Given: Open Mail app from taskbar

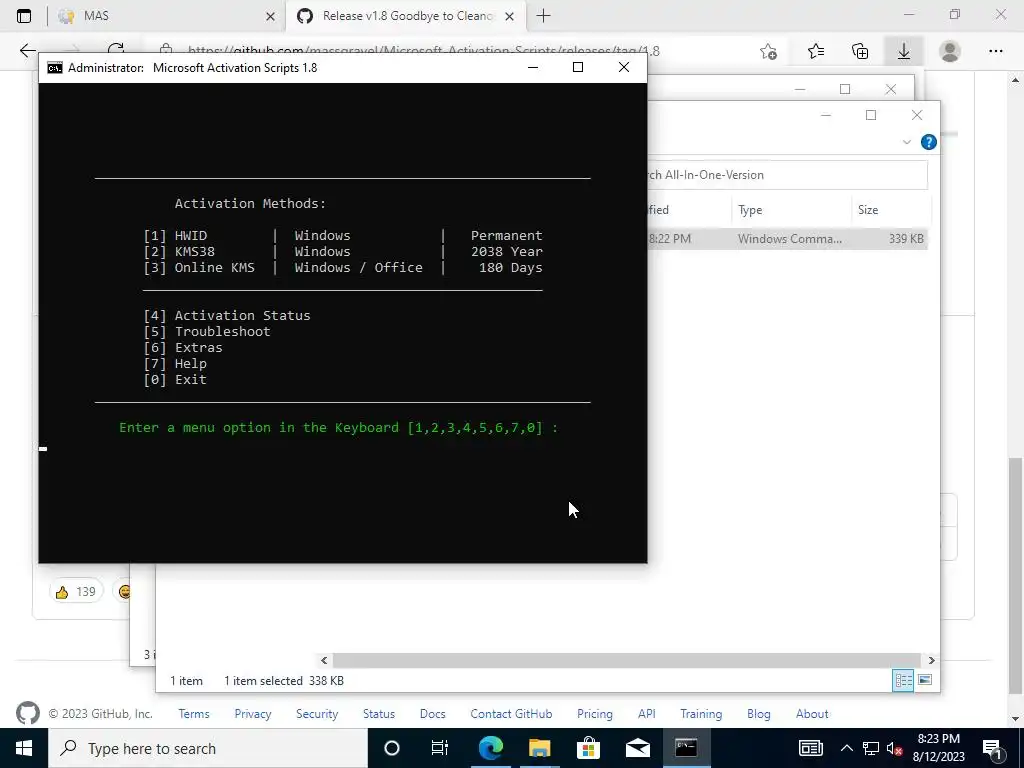Looking at the screenshot, I should point(637,748).
